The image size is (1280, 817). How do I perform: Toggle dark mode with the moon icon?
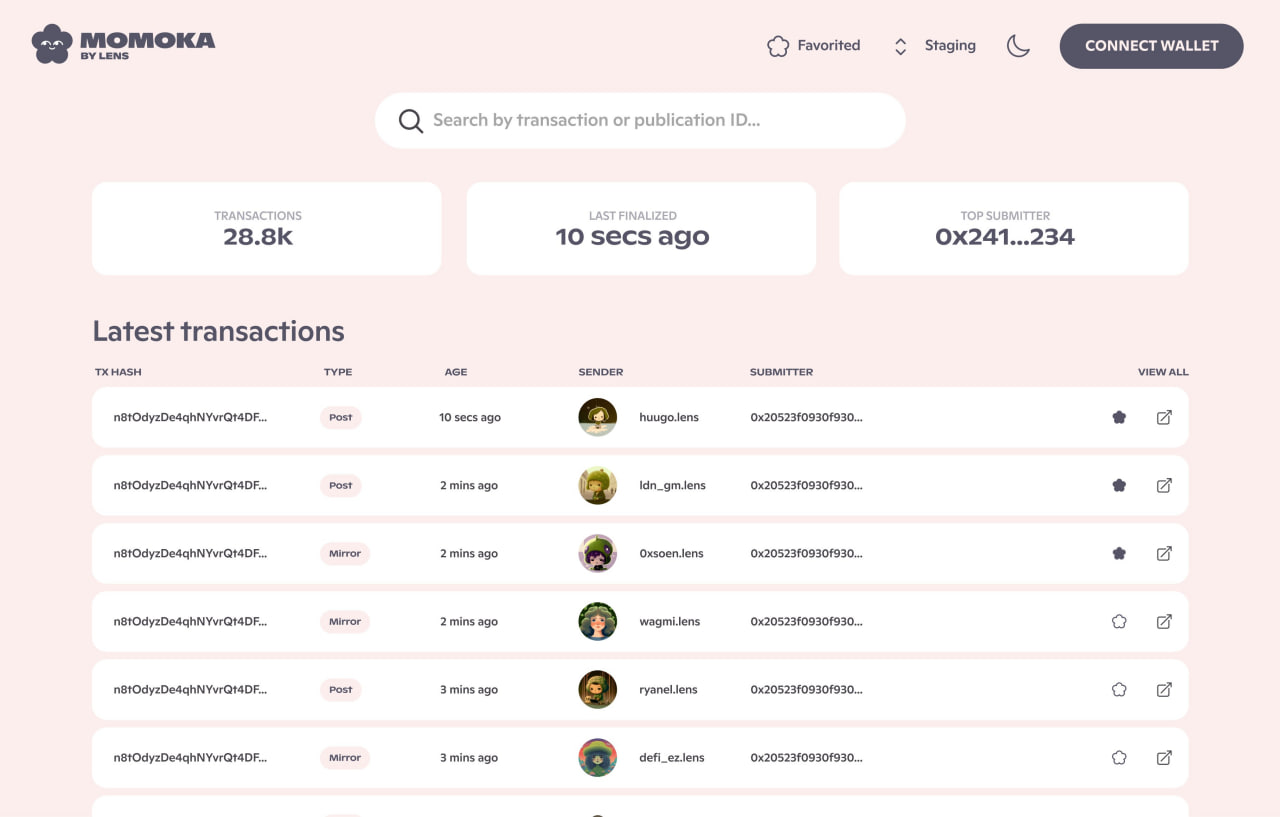pos(1018,45)
